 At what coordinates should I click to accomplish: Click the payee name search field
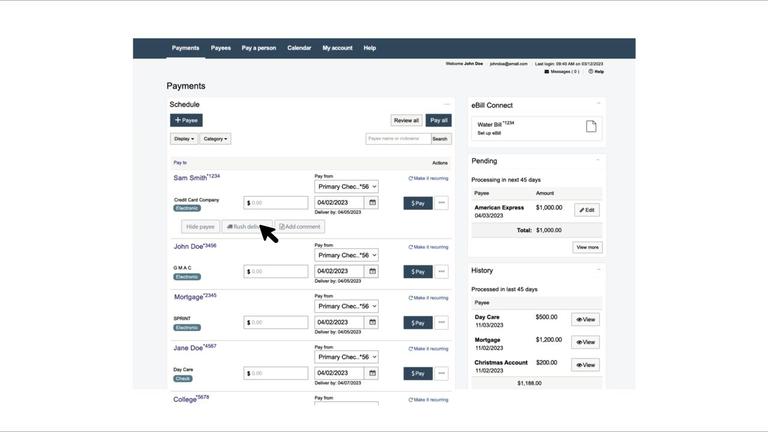pyautogui.click(x=397, y=139)
